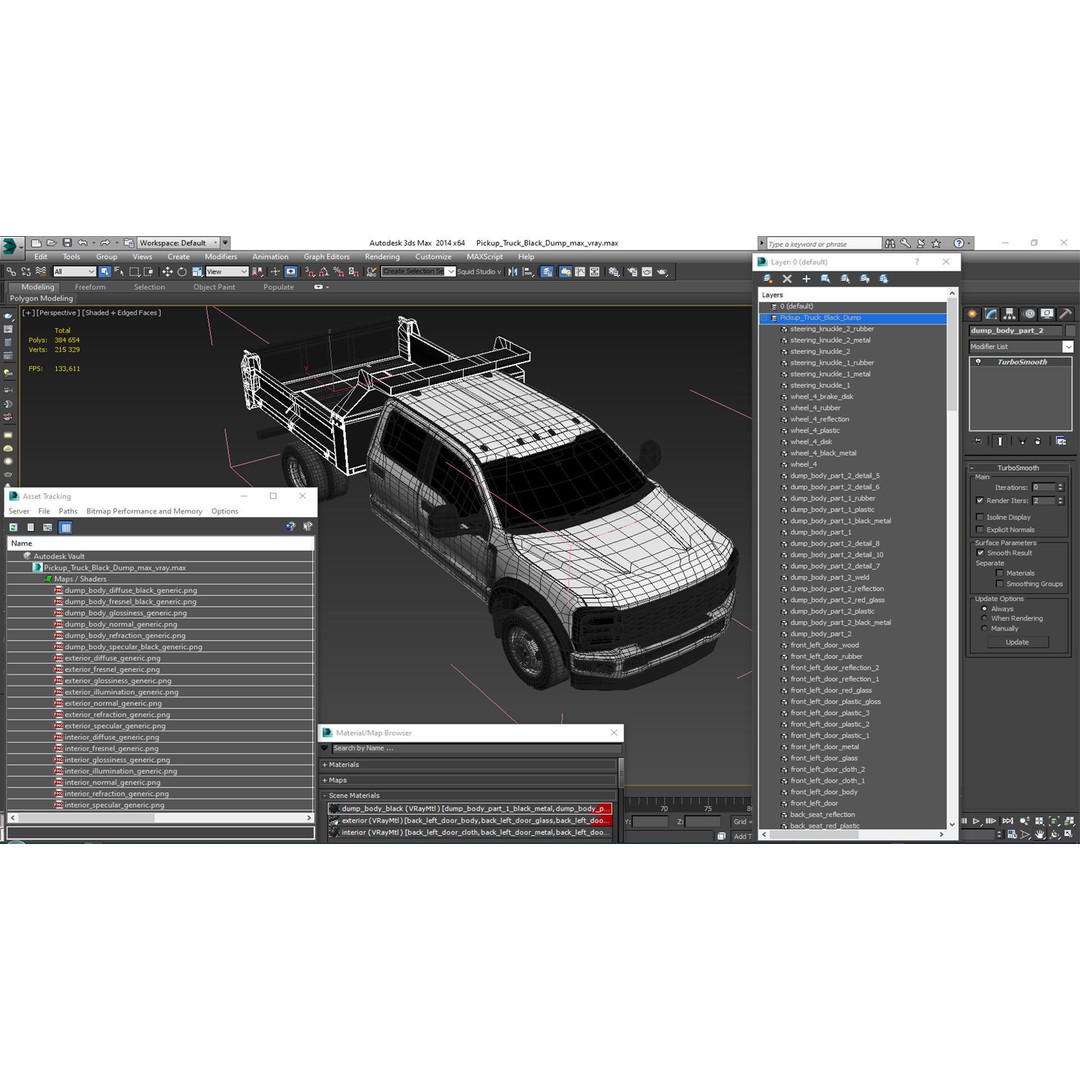Click the Refresh icon in Asset Tracking
Screen dimensions: 1080x1080
pos(13,528)
